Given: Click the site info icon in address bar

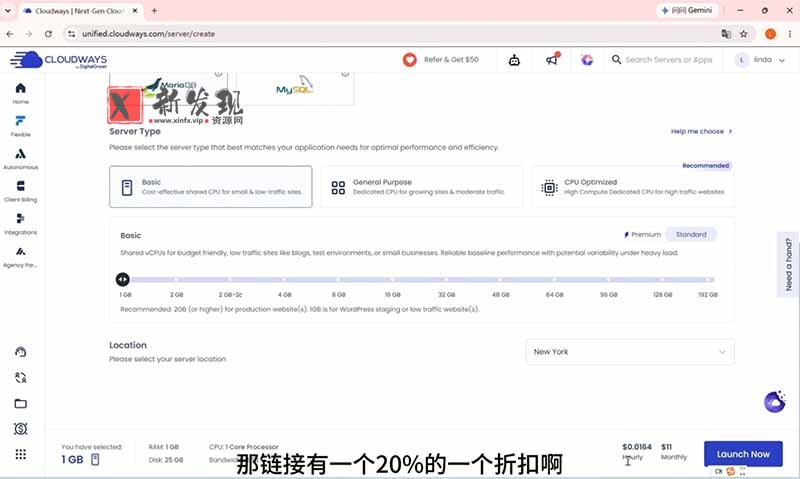Looking at the screenshot, I should point(71,34).
